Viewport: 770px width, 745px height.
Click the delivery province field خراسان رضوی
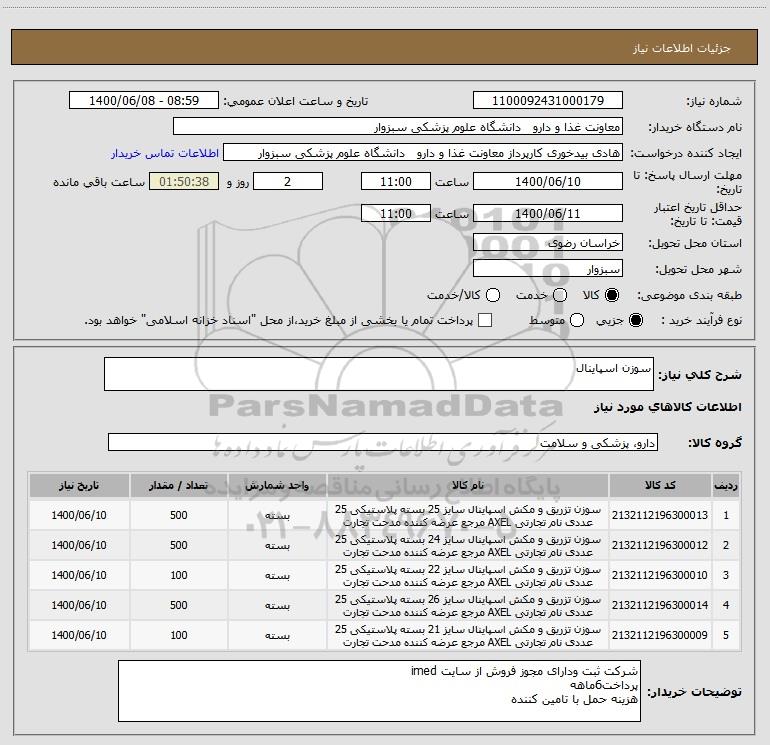(548, 243)
